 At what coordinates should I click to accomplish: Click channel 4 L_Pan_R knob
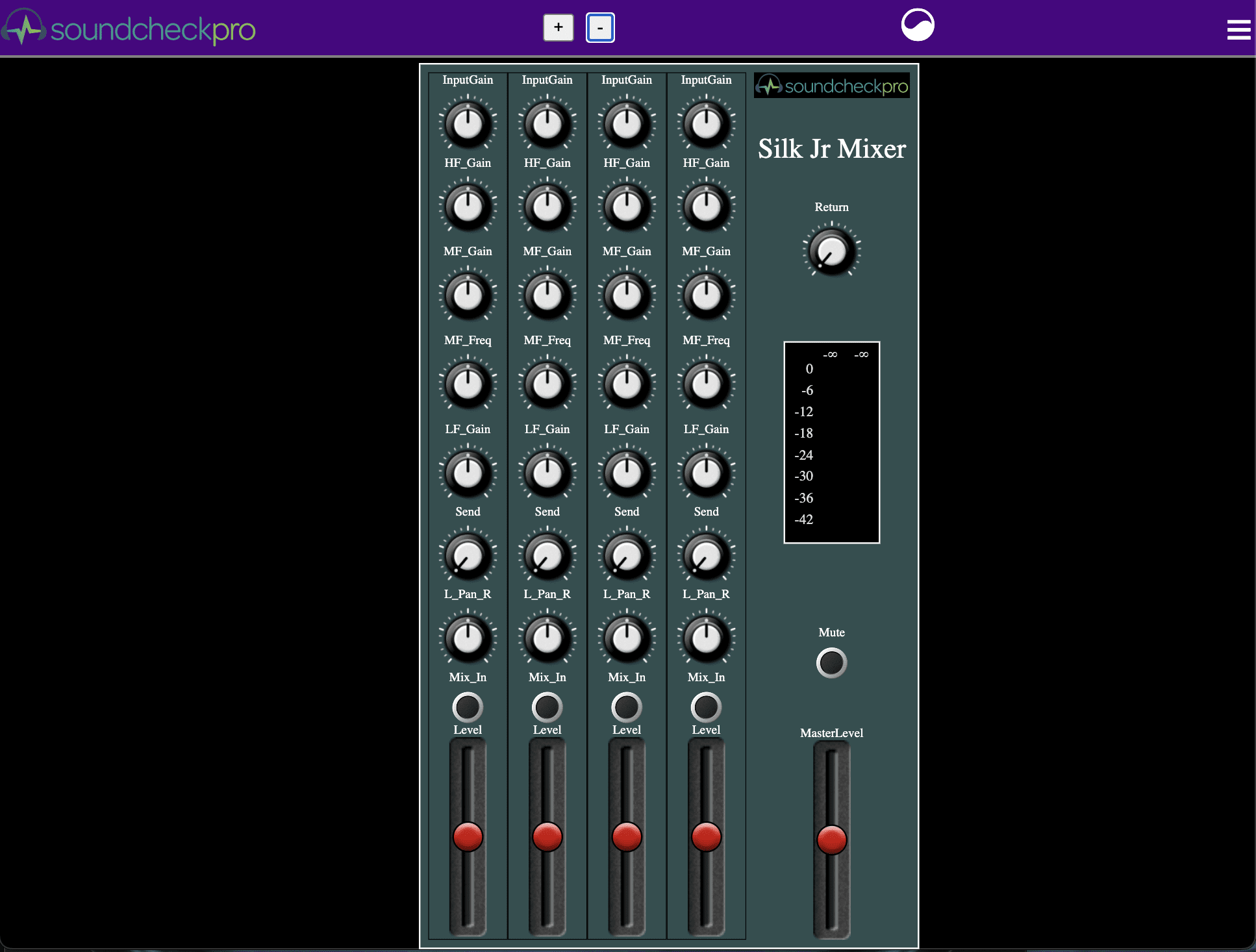click(x=707, y=638)
